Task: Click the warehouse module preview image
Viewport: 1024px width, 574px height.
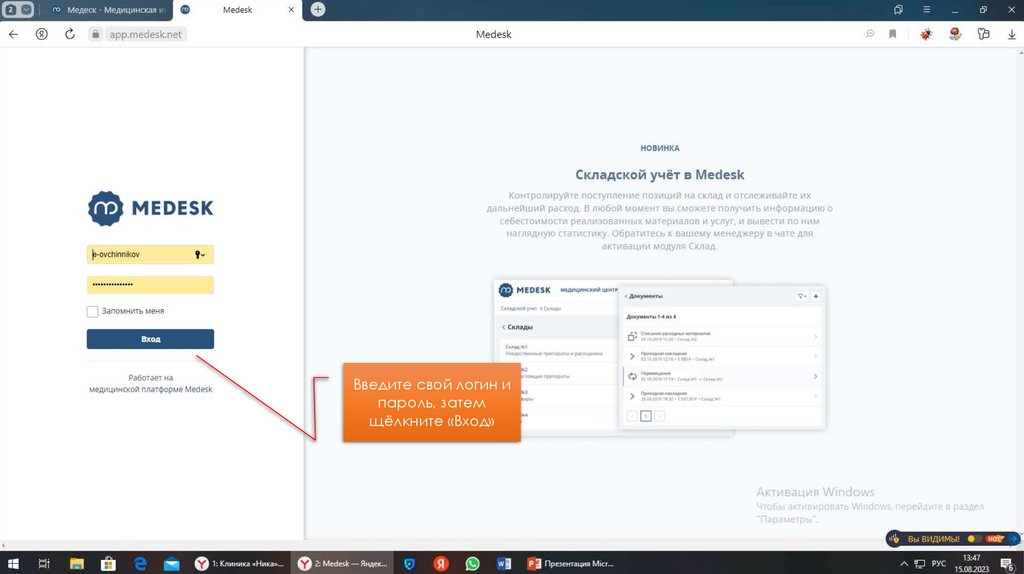Action: tap(660, 357)
